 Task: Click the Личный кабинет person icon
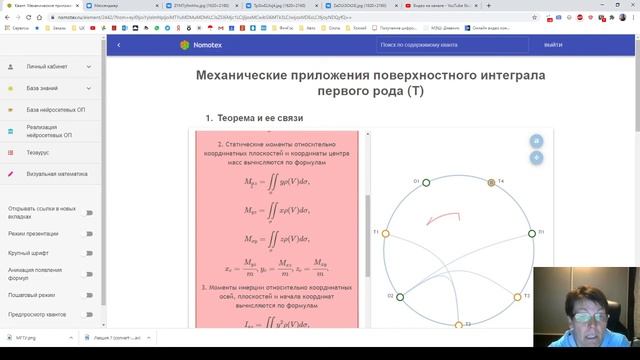[x=11, y=67]
